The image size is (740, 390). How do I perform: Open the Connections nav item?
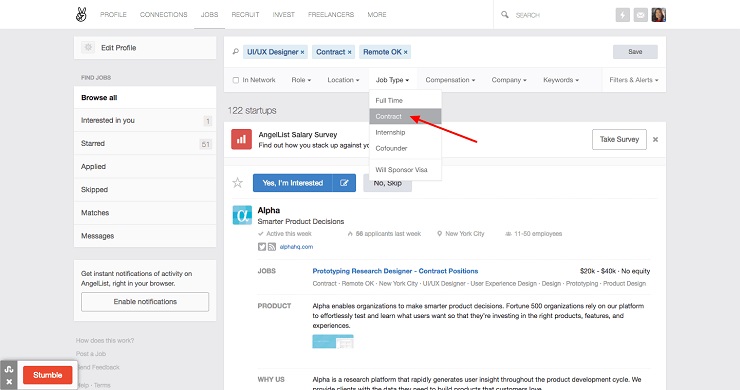[x=163, y=15]
